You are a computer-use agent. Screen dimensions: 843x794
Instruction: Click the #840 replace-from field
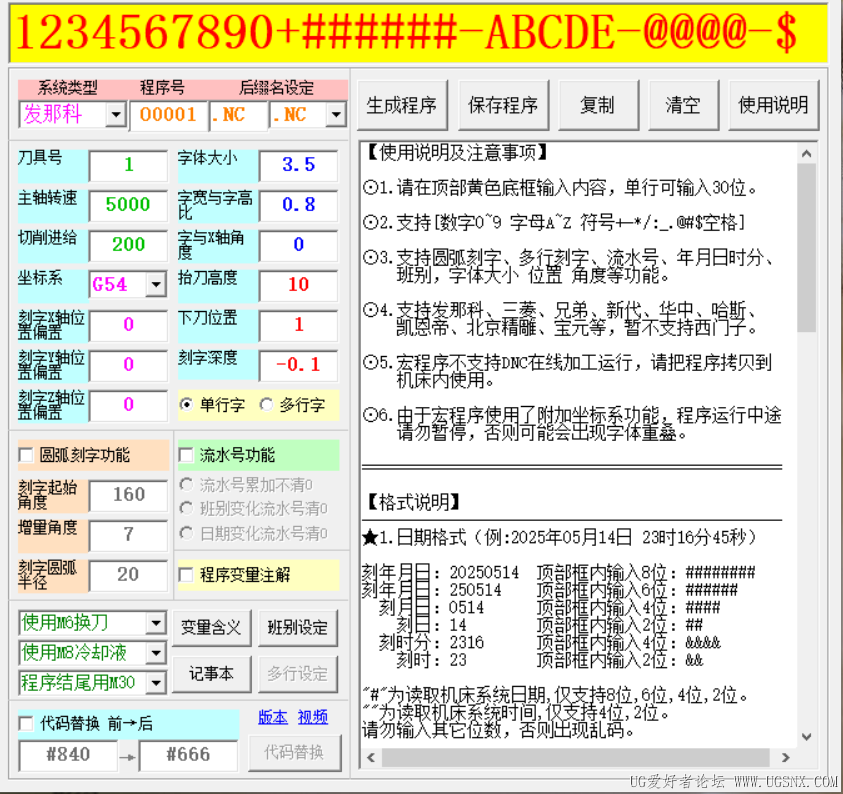[68, 755]
